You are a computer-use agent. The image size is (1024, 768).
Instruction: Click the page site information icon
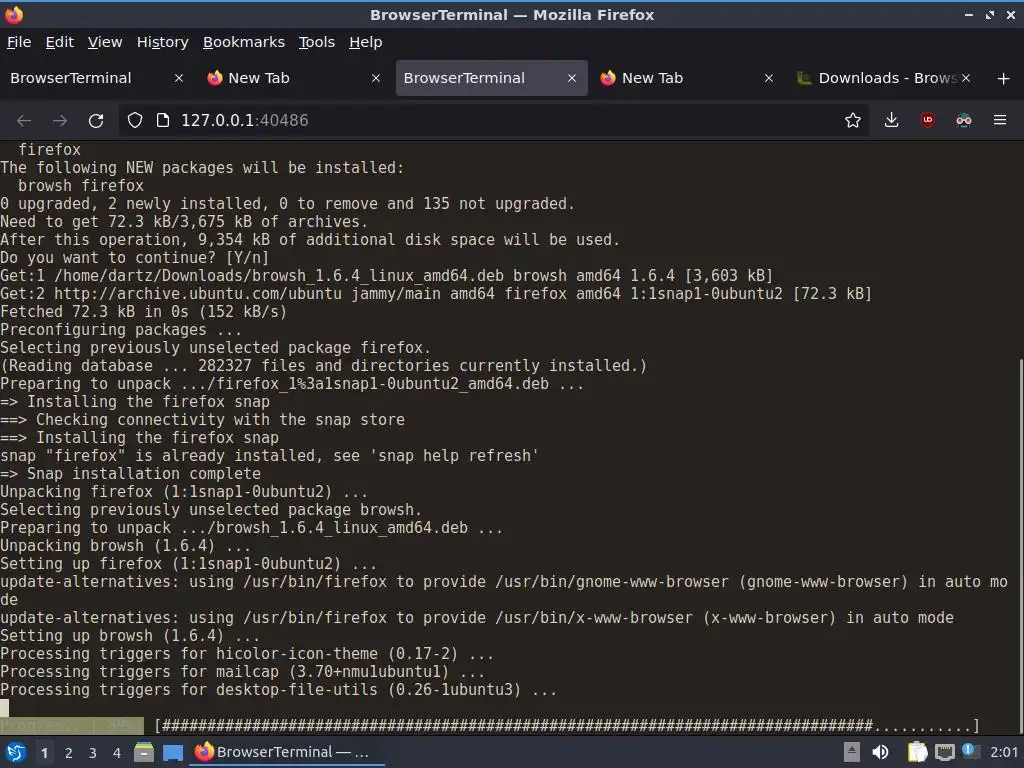[x=163, y=120]
